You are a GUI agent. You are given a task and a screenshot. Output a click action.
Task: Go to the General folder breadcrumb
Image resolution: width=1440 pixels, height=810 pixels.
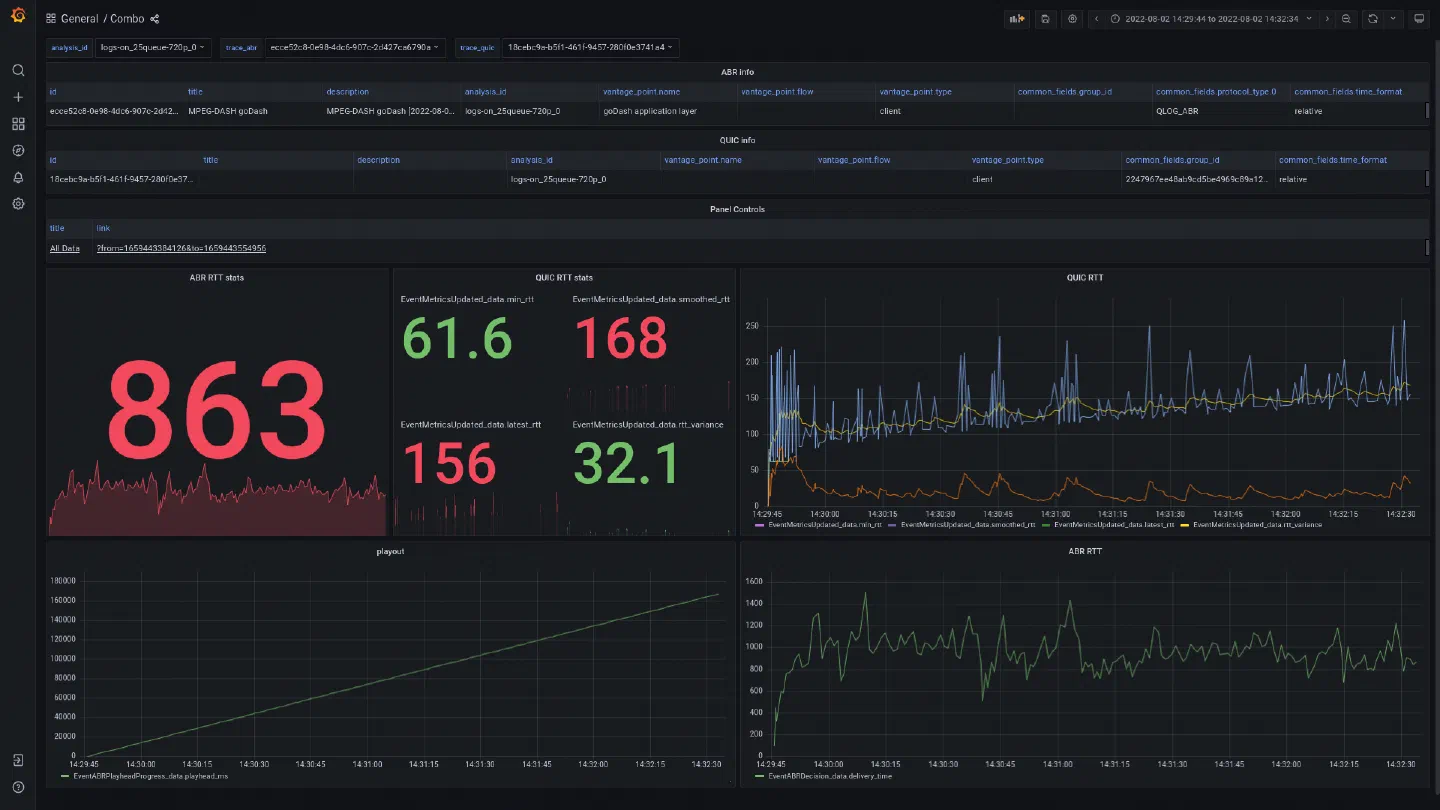pos(80,19)
